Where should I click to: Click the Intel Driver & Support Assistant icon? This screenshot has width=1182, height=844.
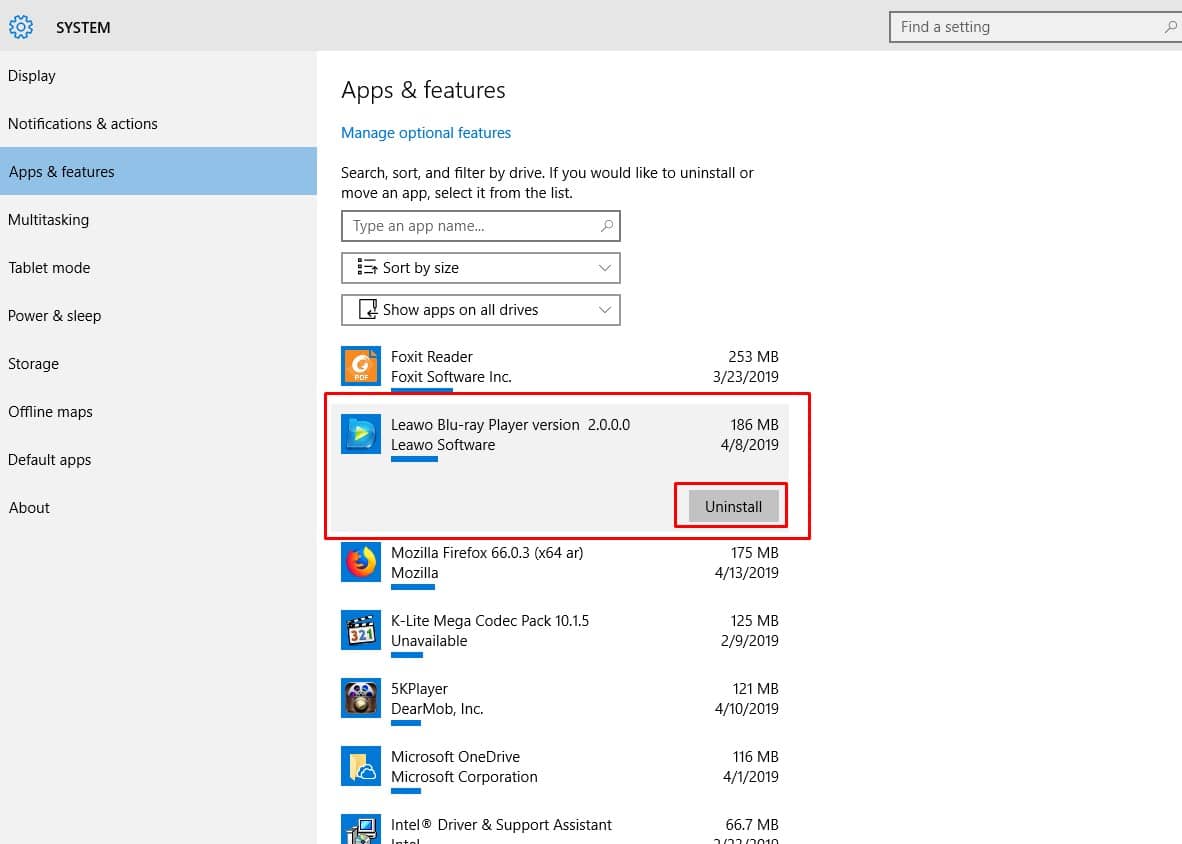pyautogui.click(x=360, y=830)
